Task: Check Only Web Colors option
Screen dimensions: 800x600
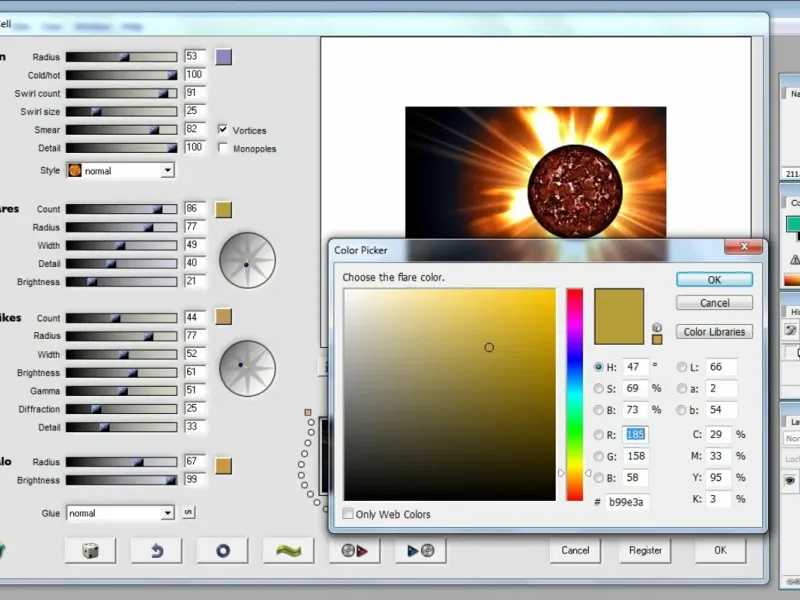Action: point(348,514)
